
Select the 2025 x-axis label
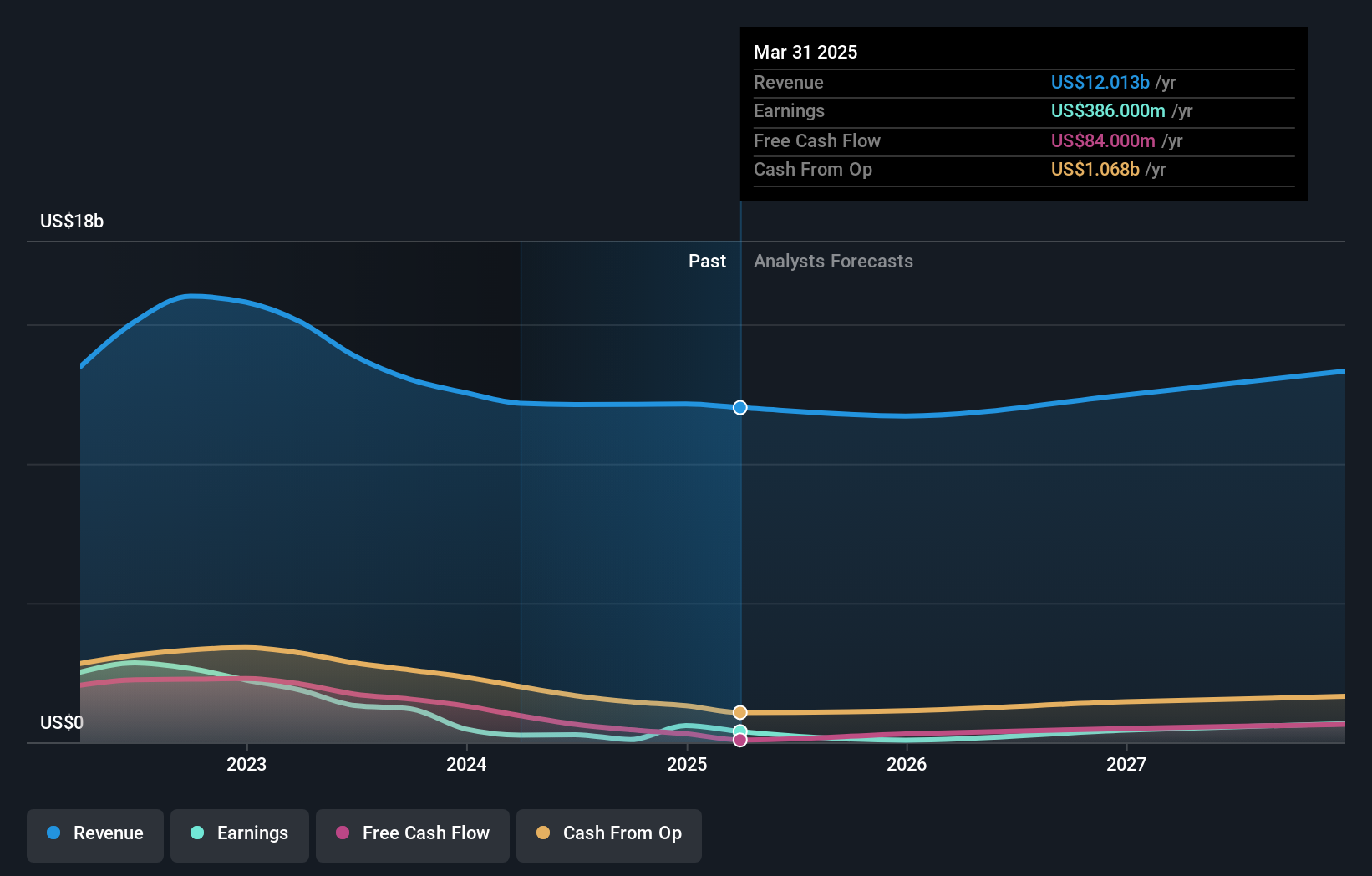coord(687,764)
